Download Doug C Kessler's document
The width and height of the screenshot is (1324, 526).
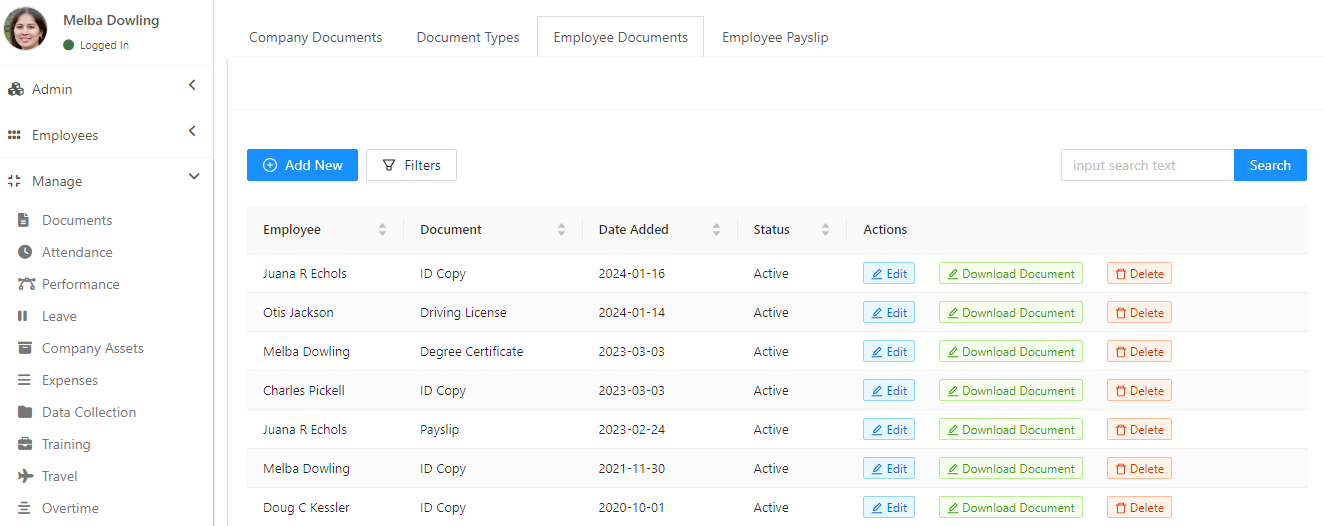pyautogui.click(x=1010, y=507)
